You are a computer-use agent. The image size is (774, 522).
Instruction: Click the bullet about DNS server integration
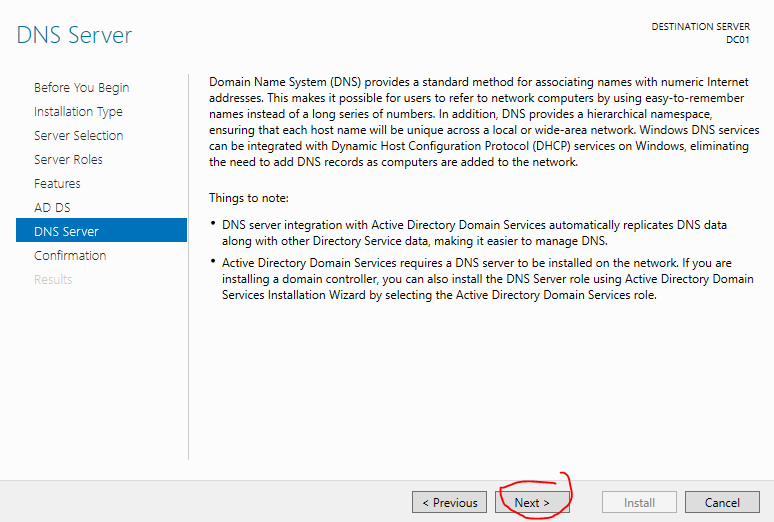point(474,233)
